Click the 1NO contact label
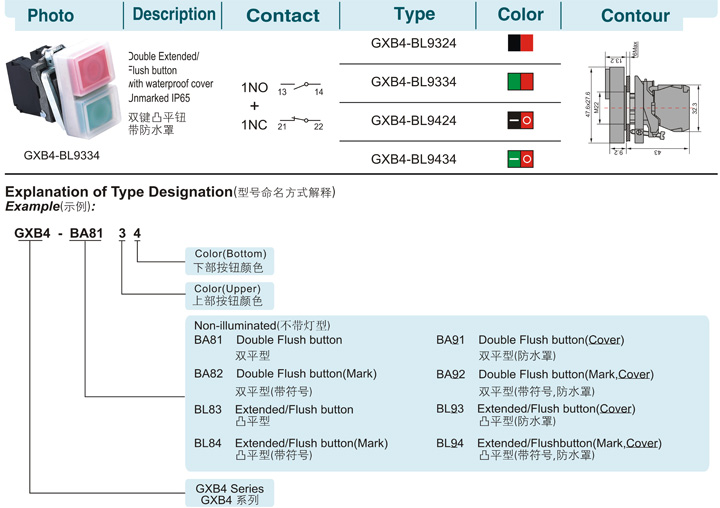The image size is (720, 508). pyautogui.click(x=254, y=87)
